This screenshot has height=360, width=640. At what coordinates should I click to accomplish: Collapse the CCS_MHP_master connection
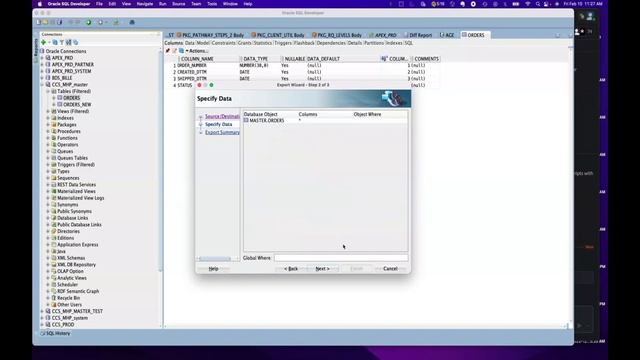click(42, 84)
